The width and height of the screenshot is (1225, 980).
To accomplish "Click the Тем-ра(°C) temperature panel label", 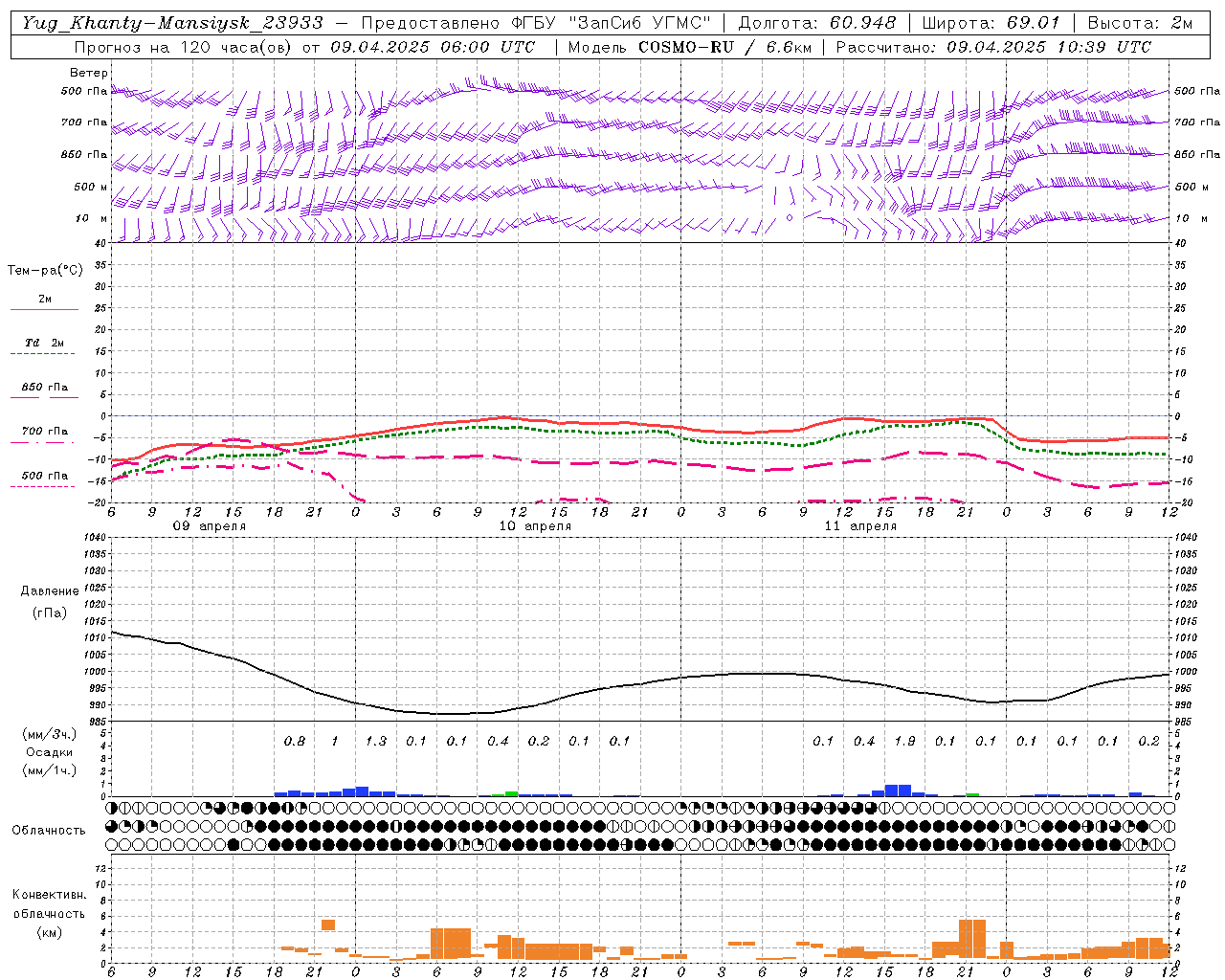I will [45, 271].
